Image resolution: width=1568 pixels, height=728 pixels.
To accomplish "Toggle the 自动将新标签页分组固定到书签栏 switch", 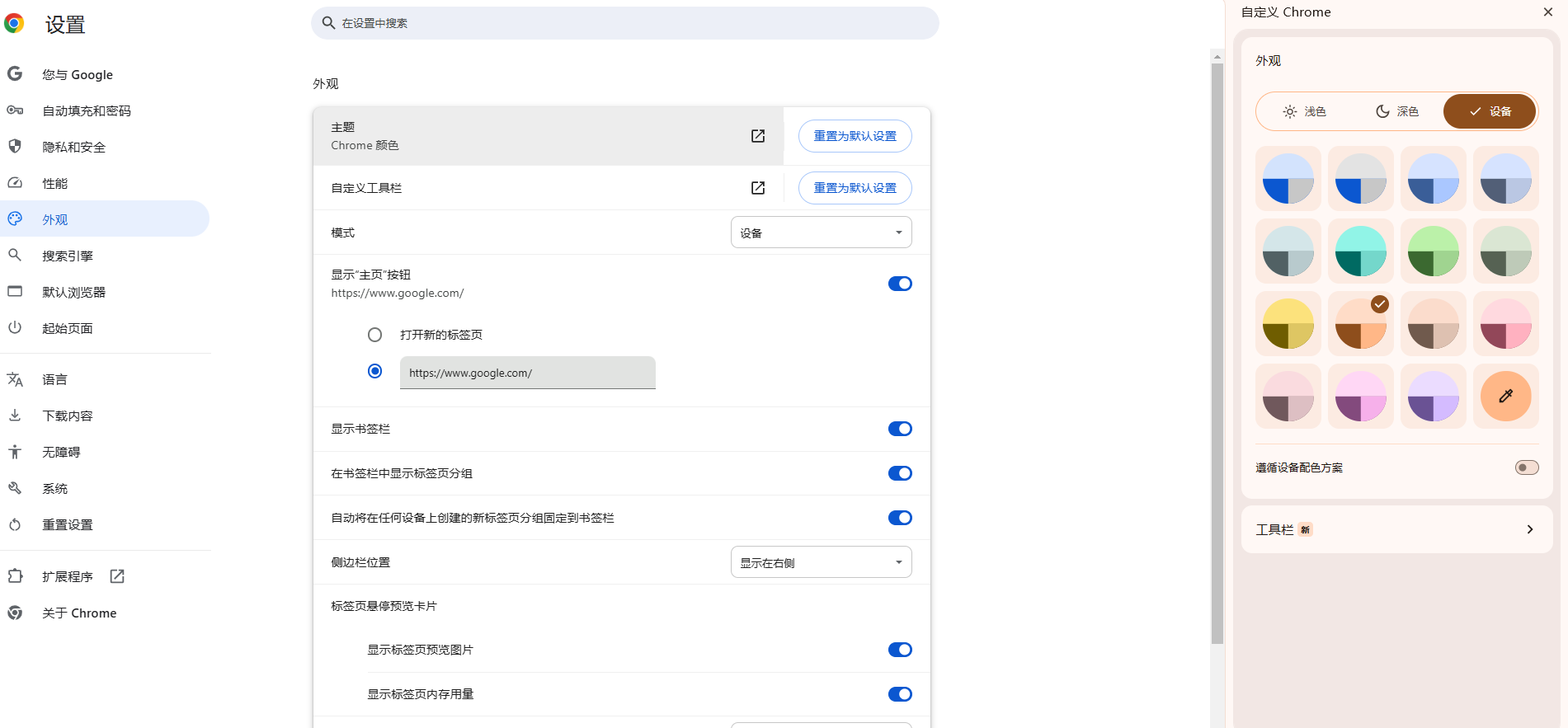I will pyautogui.click(x=900, y=518).
